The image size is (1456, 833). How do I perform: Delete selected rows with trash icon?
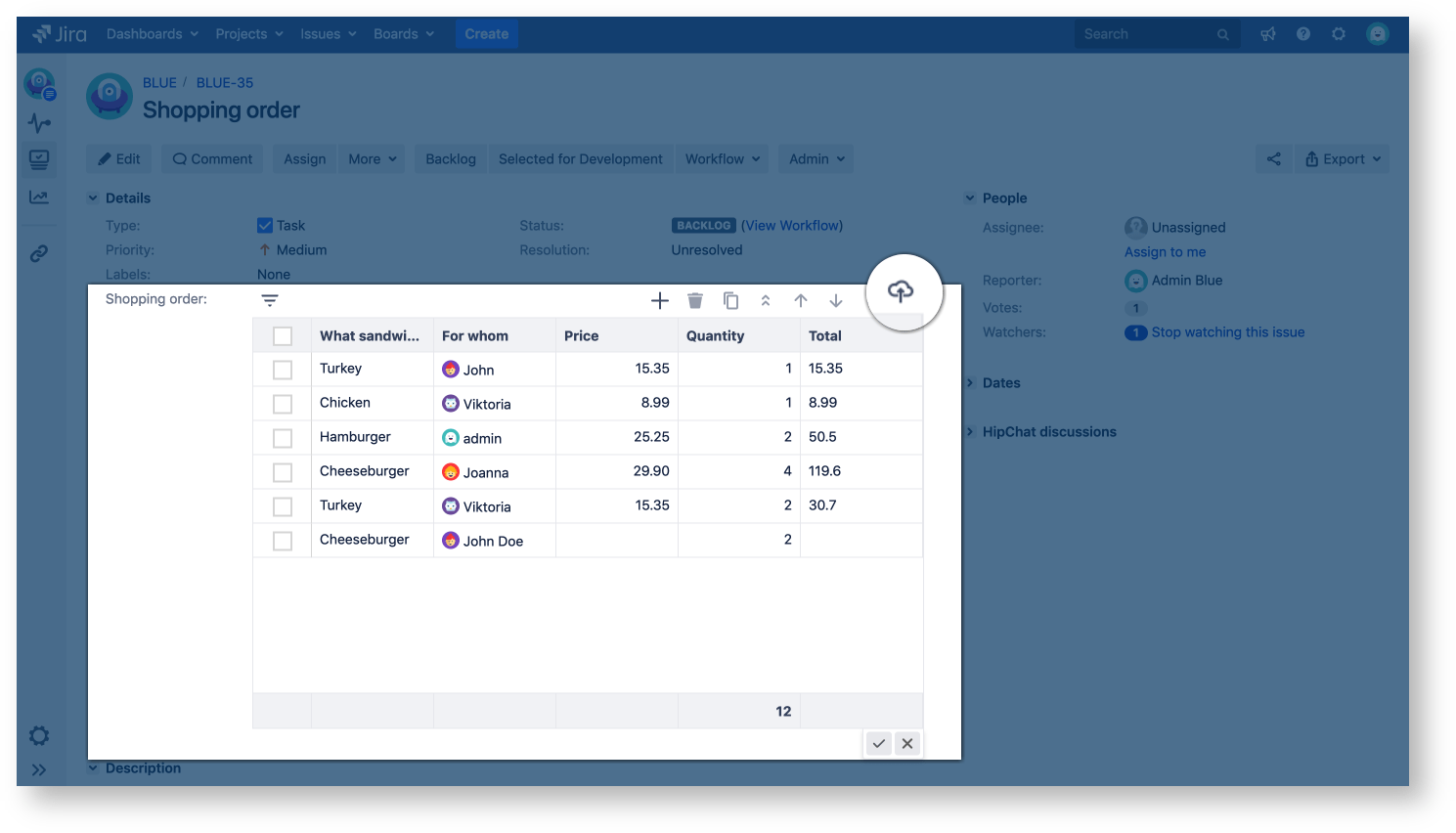click(695, 301)
